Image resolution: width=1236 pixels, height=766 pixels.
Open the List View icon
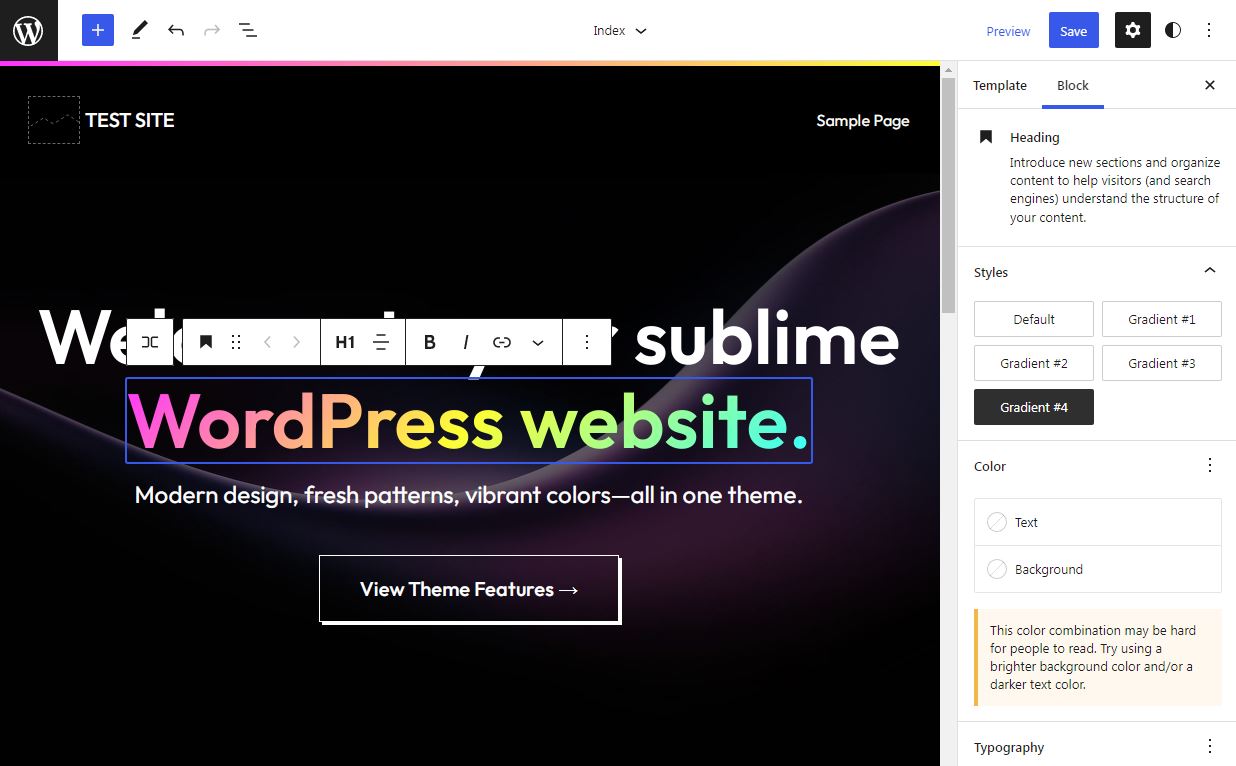(x=248, y=30)
